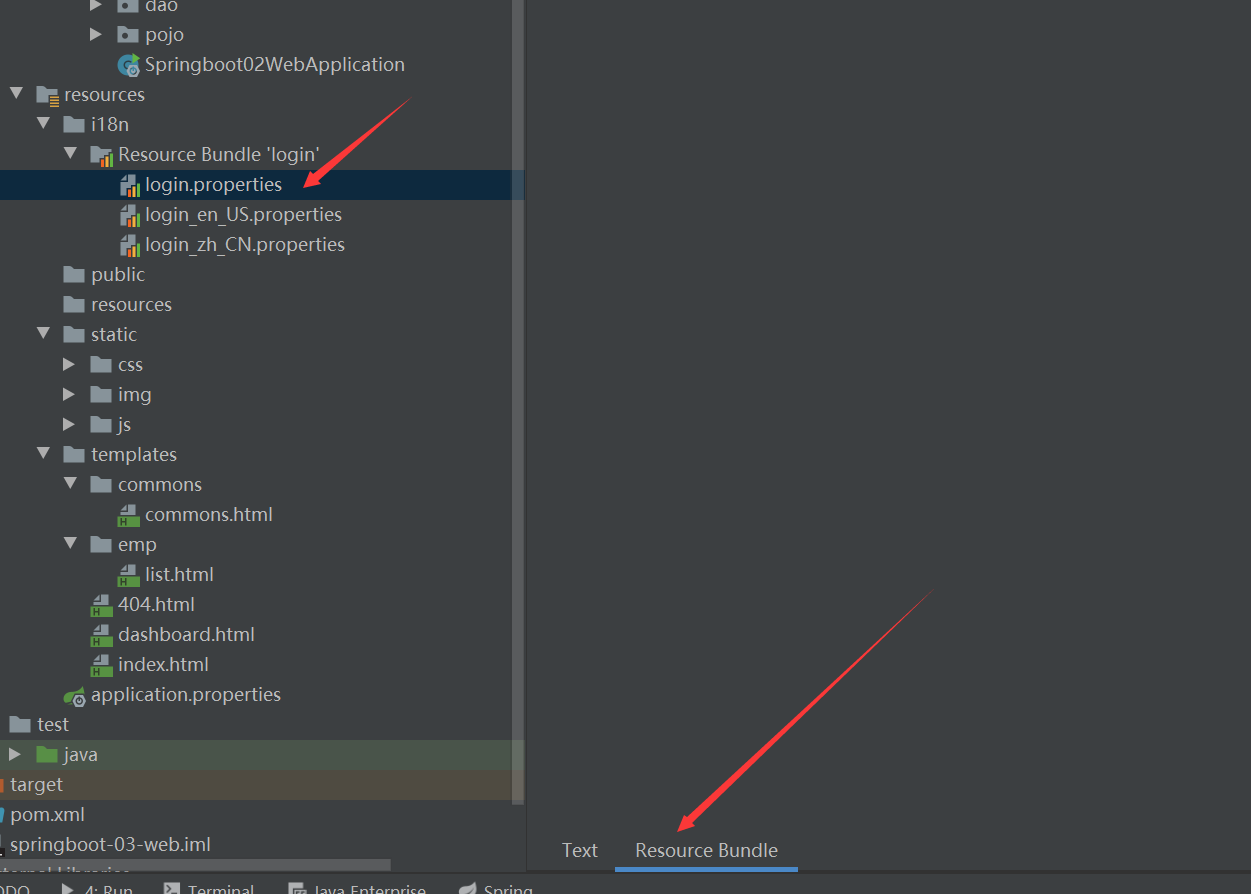The height and width of the screenshot is (894, 1251).
Task: Expand the test java folder
Action: pos(15,754)
